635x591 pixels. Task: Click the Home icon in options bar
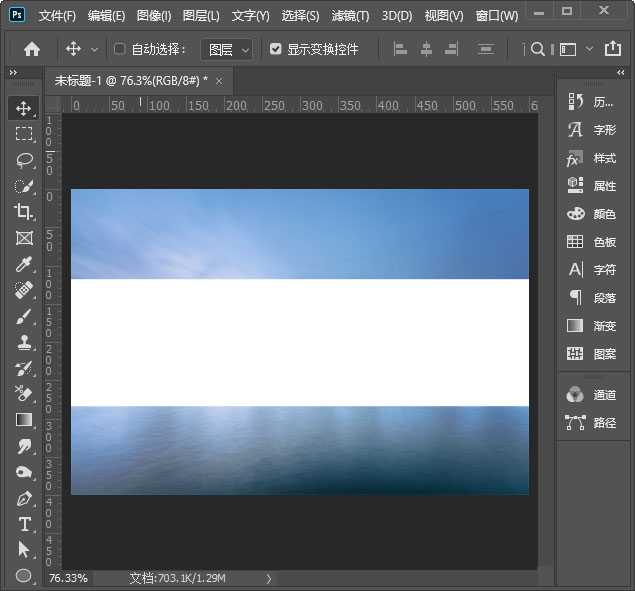(32, 49)
